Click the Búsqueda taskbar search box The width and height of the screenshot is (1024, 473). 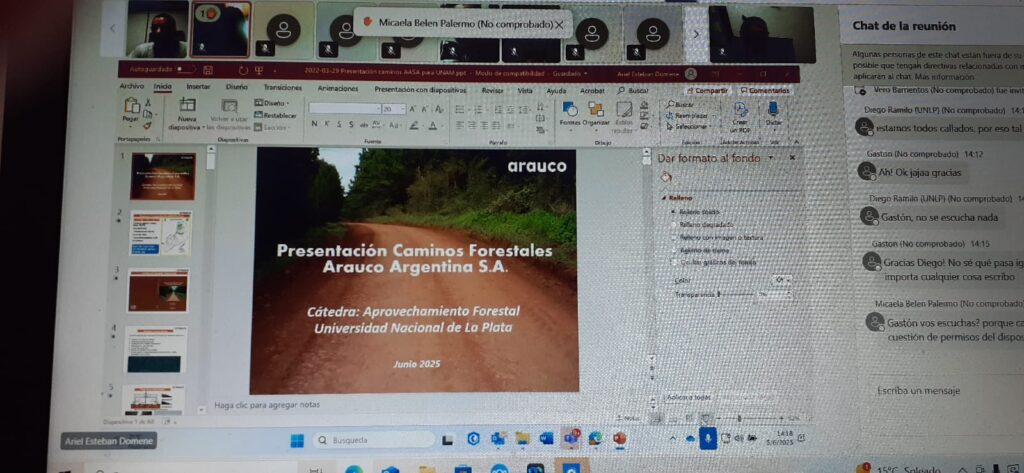click(x=374, y=440)
